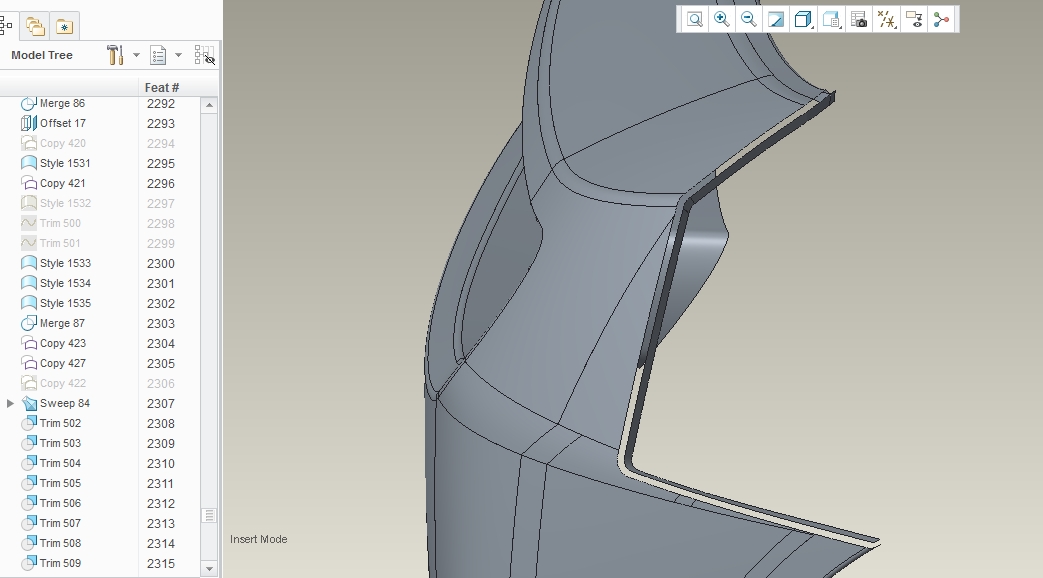Open the dropdown arrow beside the list icon
1043x578 pixels.
178,55
